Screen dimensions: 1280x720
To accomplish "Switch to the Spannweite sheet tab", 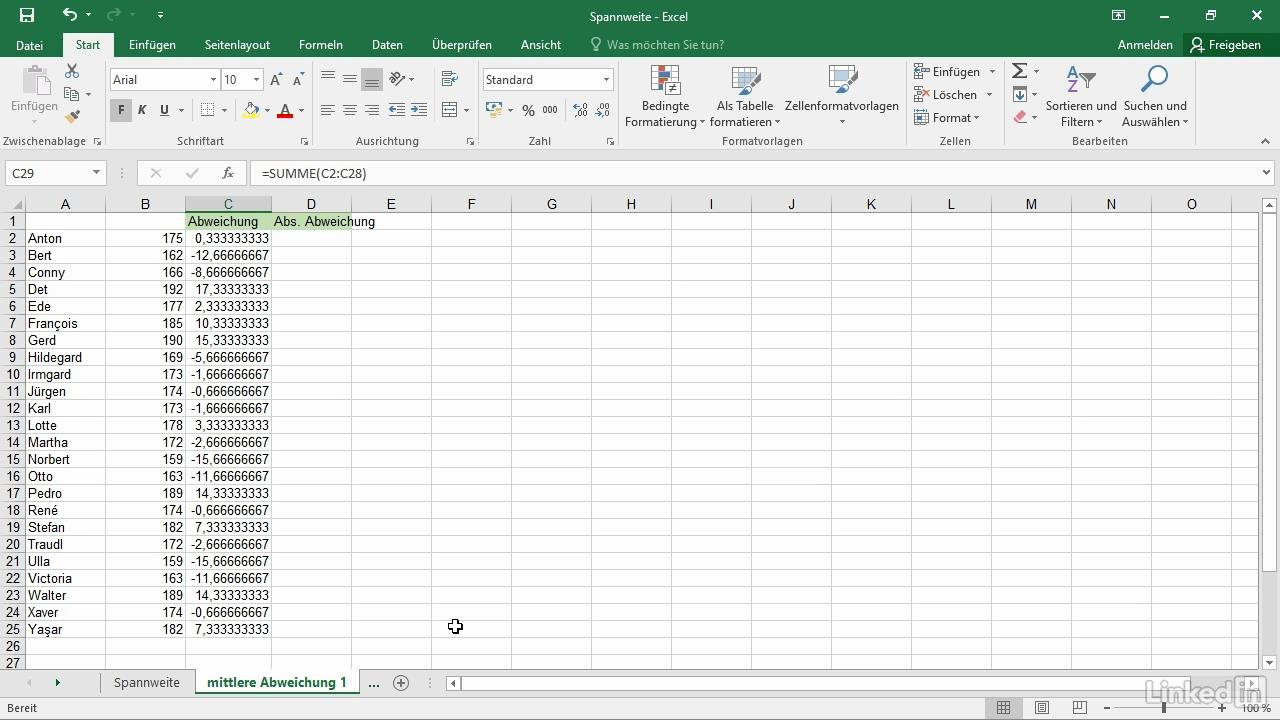I will [x=147, y=683].
